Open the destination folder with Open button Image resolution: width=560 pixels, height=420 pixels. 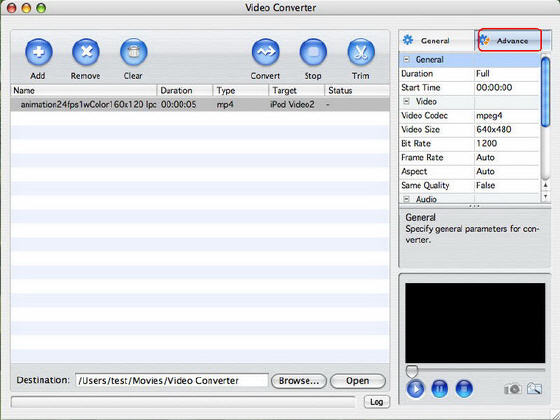click(358, 381)
